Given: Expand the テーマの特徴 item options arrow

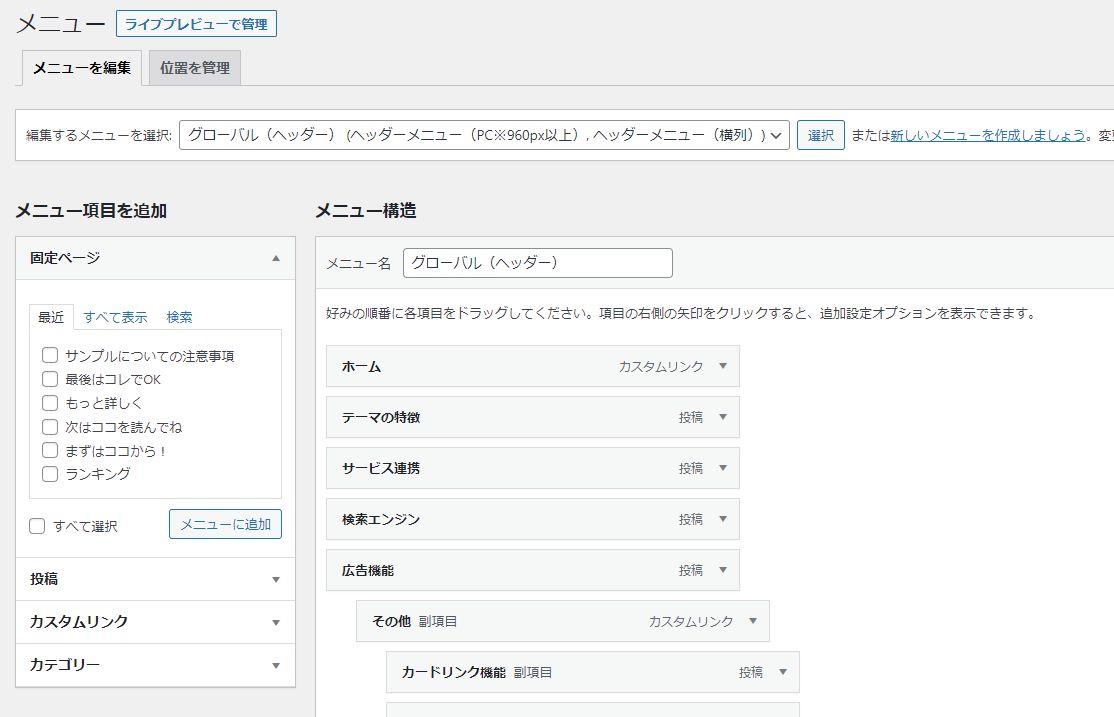Looking at the screenshot, I should [x=723, y=417].
